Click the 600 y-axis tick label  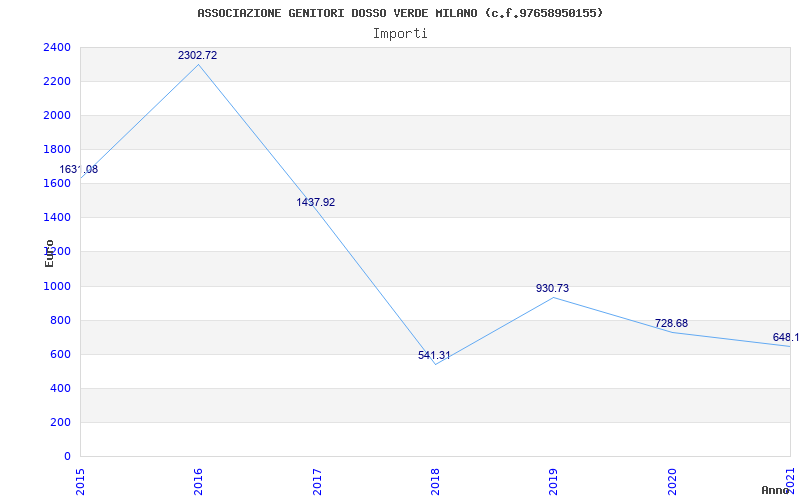click(61, 355)
